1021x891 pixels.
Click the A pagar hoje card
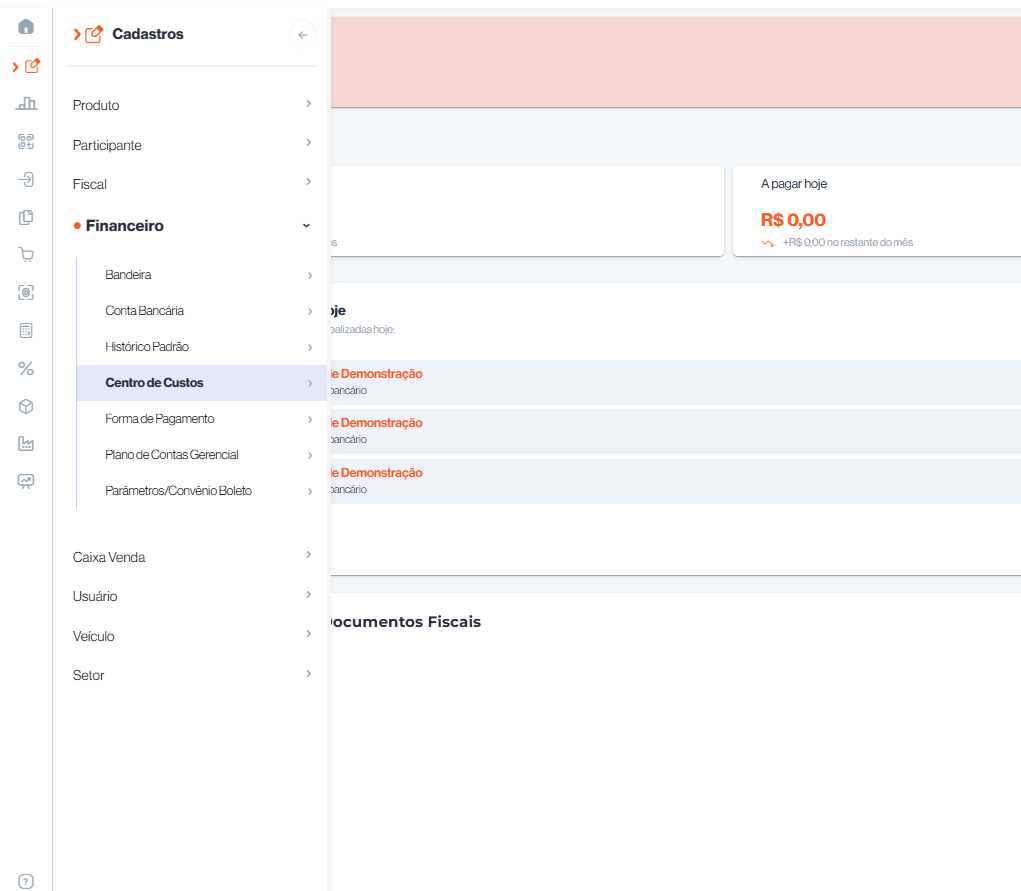875,212
